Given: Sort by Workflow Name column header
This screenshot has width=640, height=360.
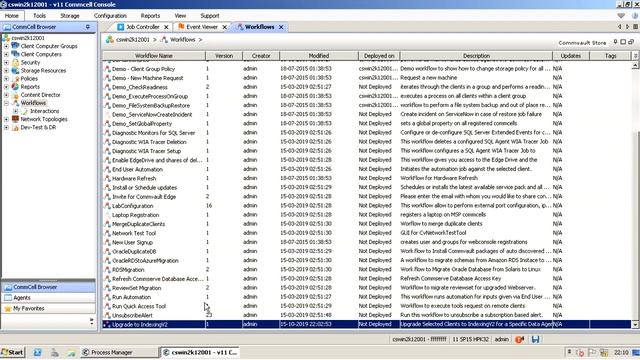Looking at the screenshot, I should tap(153, 56).
